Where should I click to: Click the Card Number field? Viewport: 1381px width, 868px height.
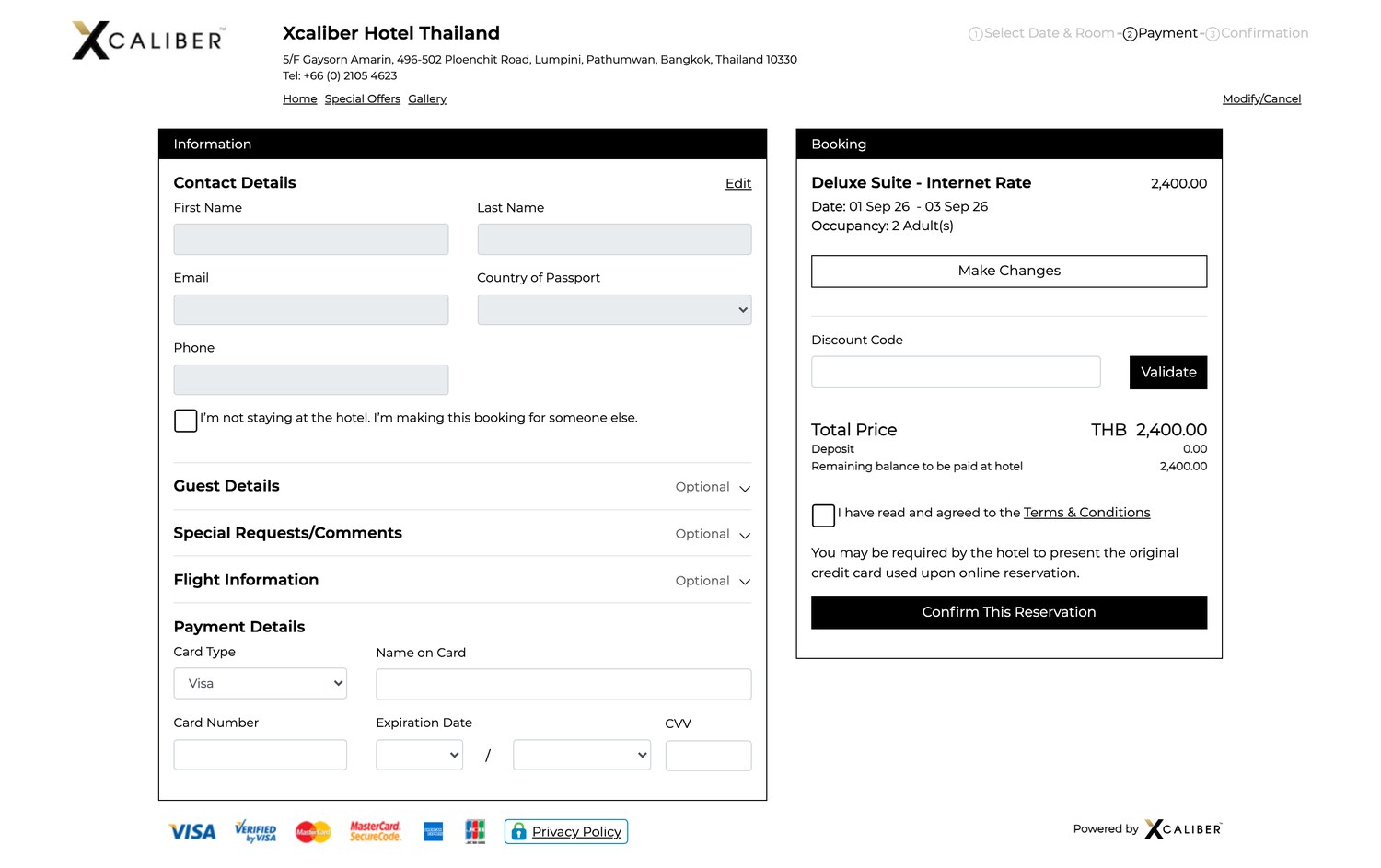click(261, 755)
